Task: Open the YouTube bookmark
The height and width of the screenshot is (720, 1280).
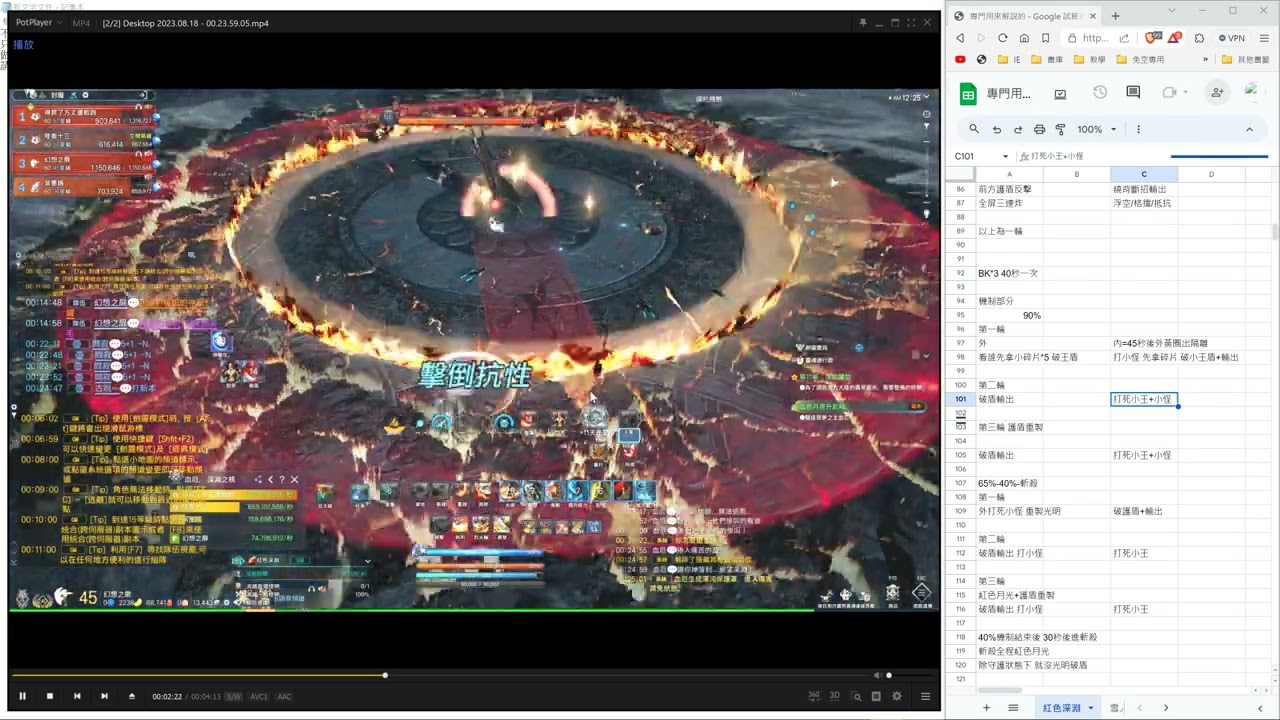Action: click(x=961, y=60)
